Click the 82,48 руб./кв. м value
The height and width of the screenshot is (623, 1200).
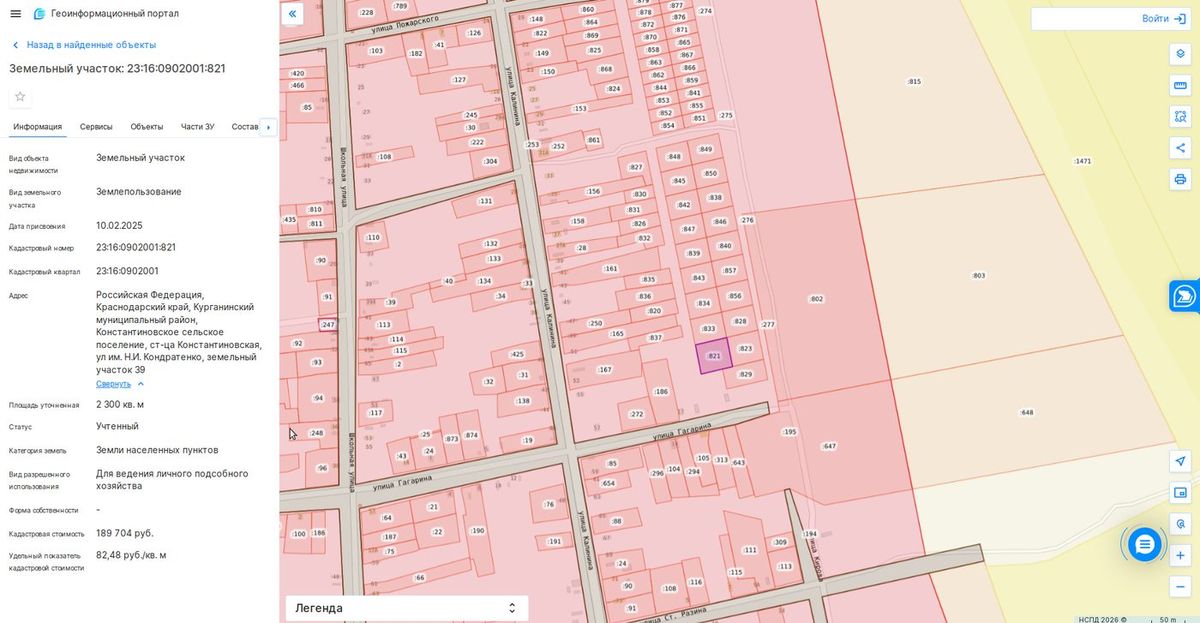(131, 555)
